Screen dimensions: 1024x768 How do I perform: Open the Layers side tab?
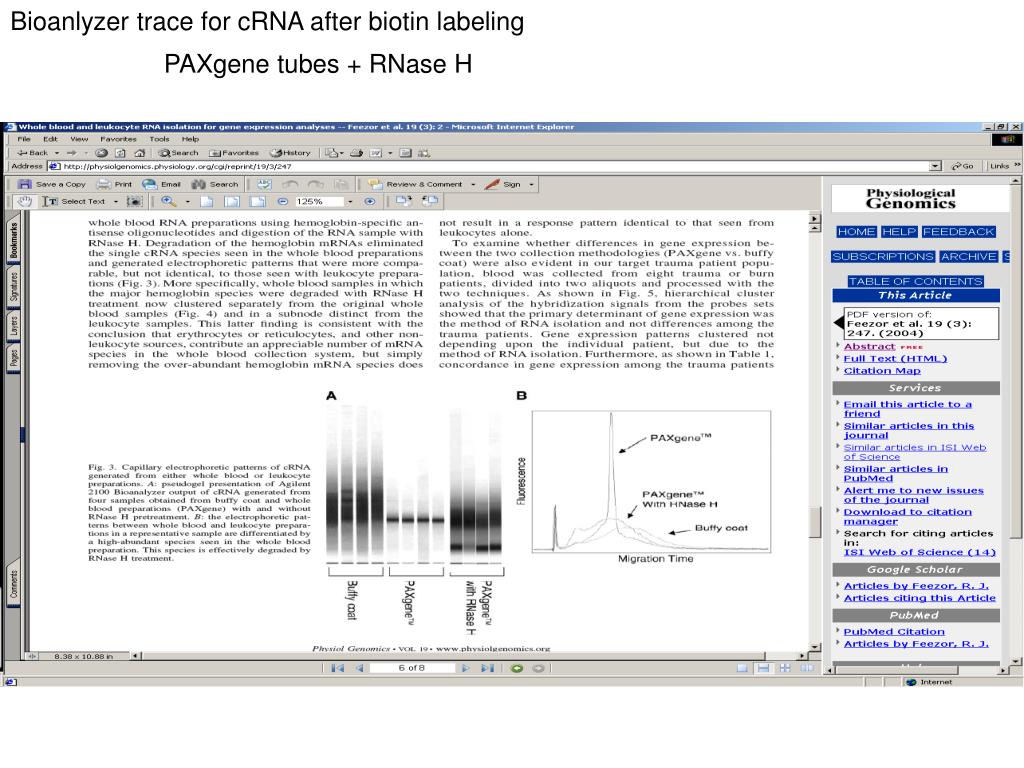14,326
